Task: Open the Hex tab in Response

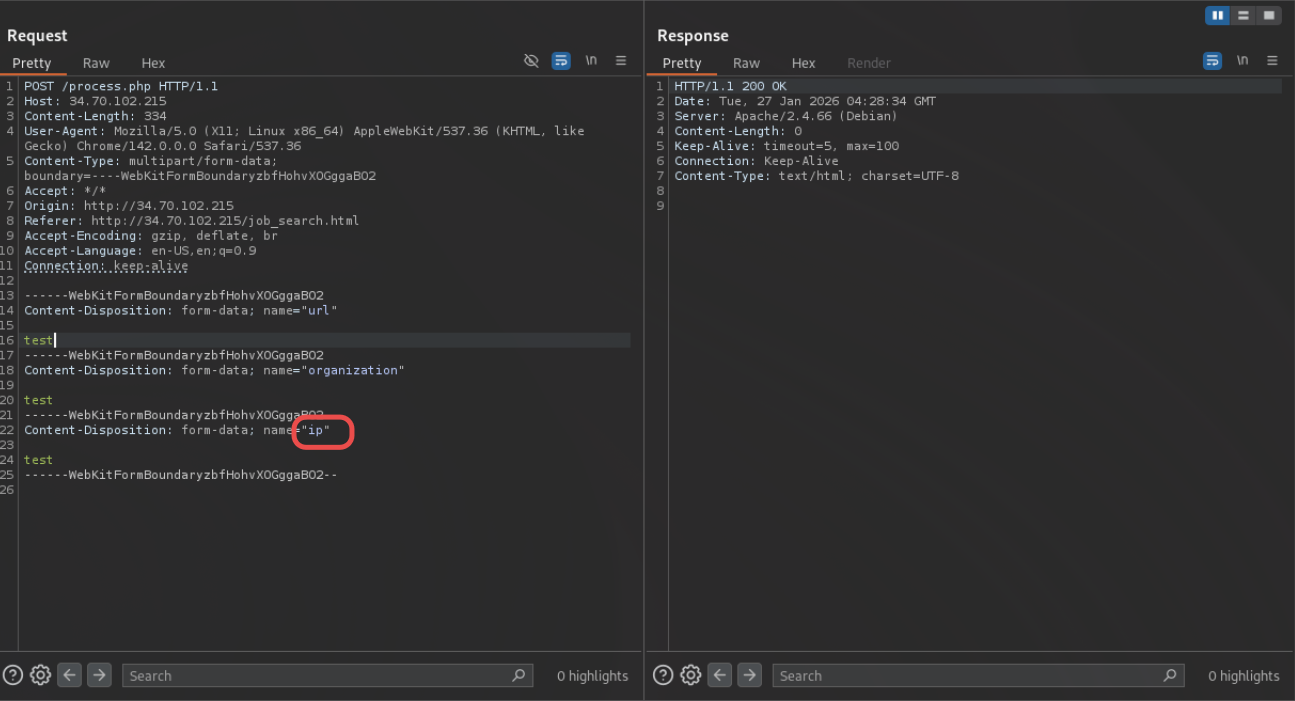Action: 803,63
